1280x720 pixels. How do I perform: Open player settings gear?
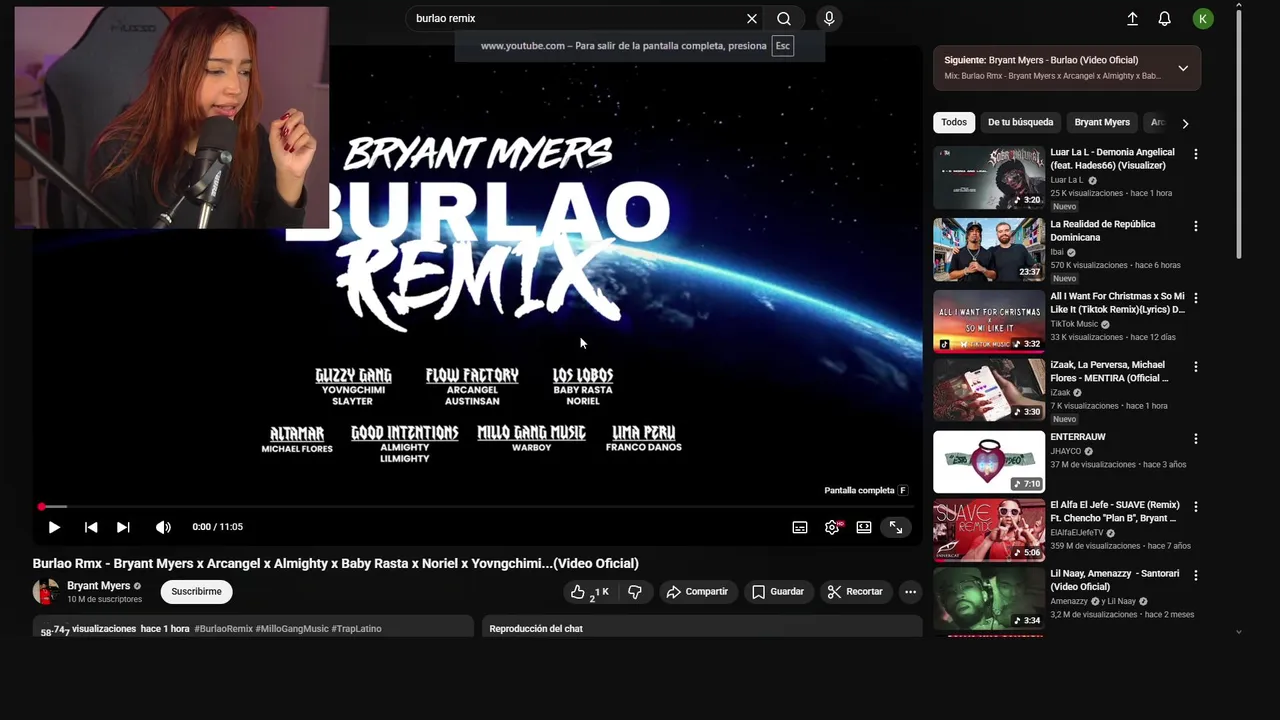click(832, 527)
